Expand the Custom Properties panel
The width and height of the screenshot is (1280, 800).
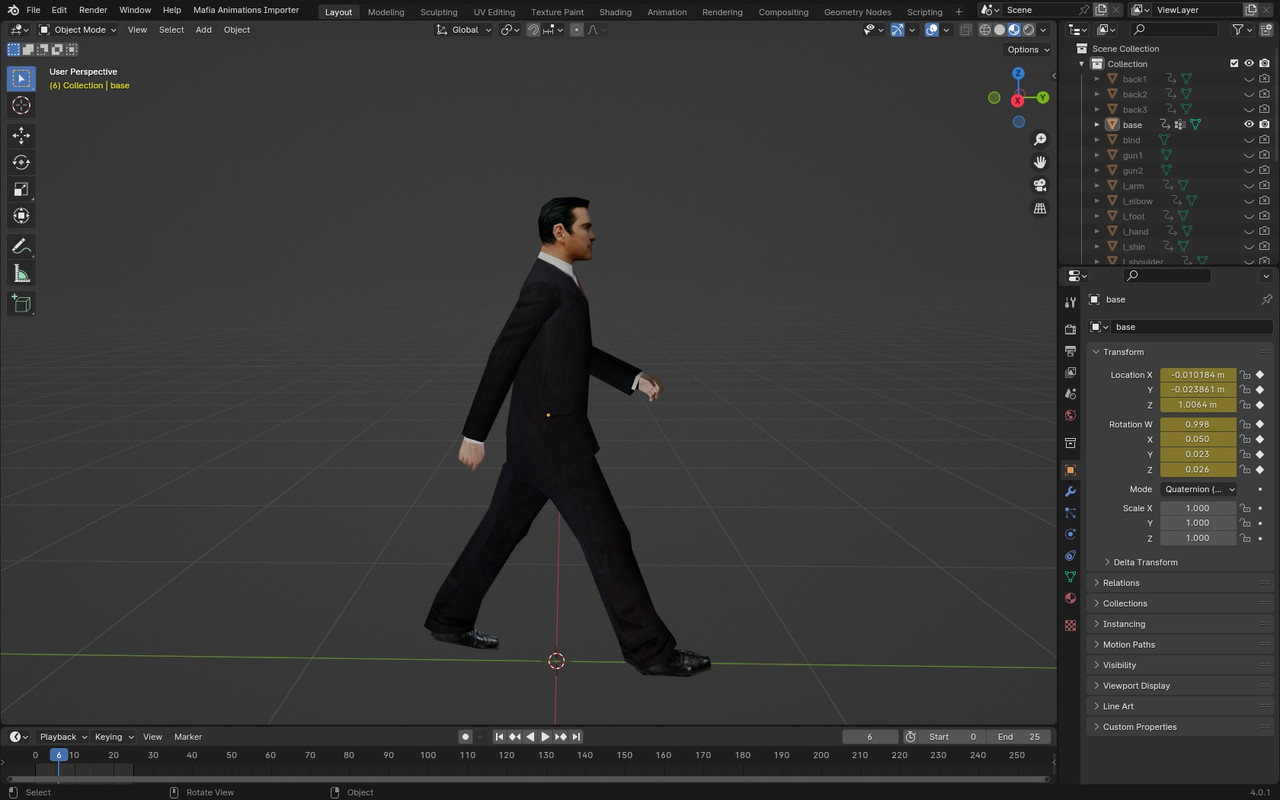point(1139,727)
